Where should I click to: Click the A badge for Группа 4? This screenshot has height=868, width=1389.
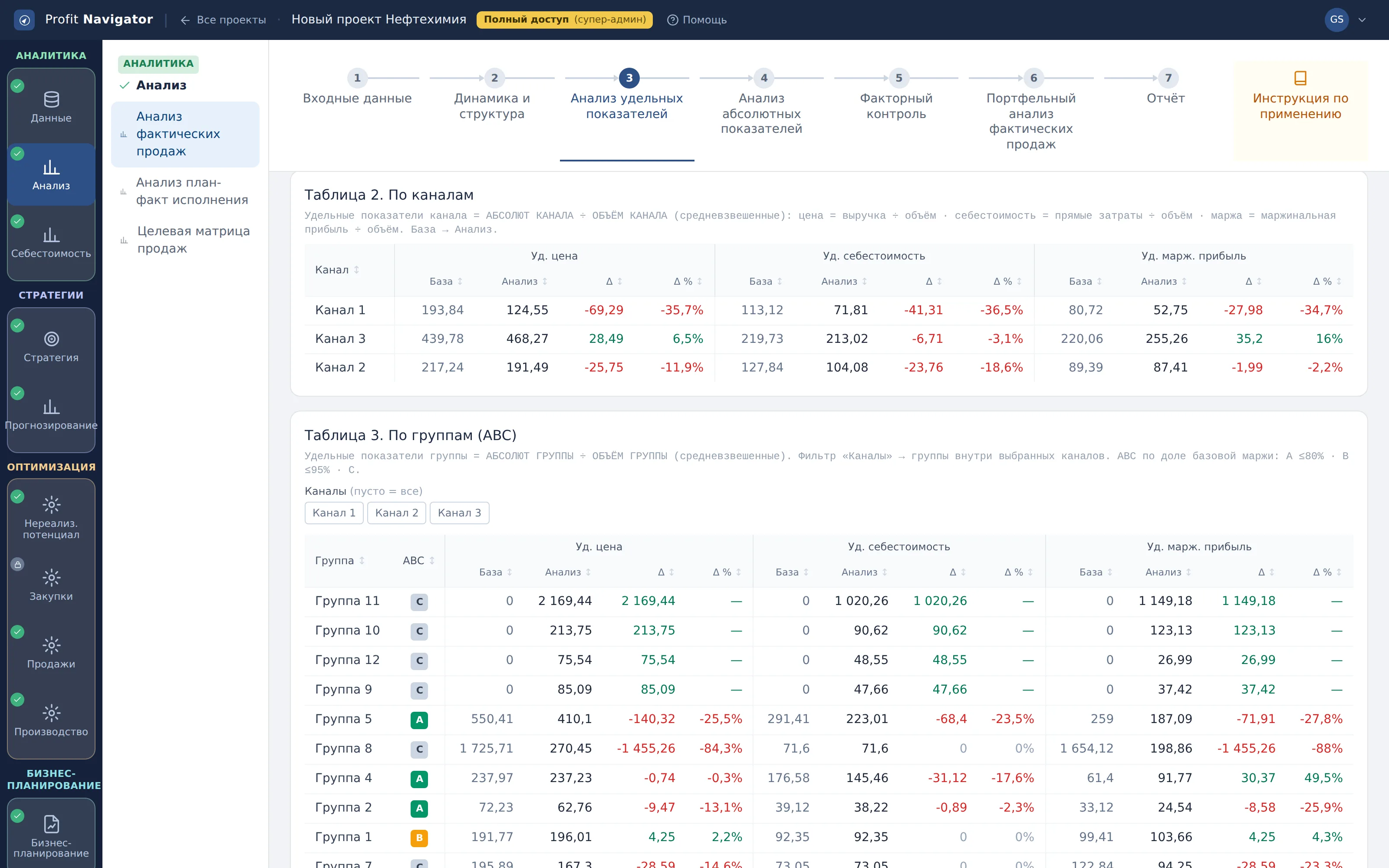(419, 779)
